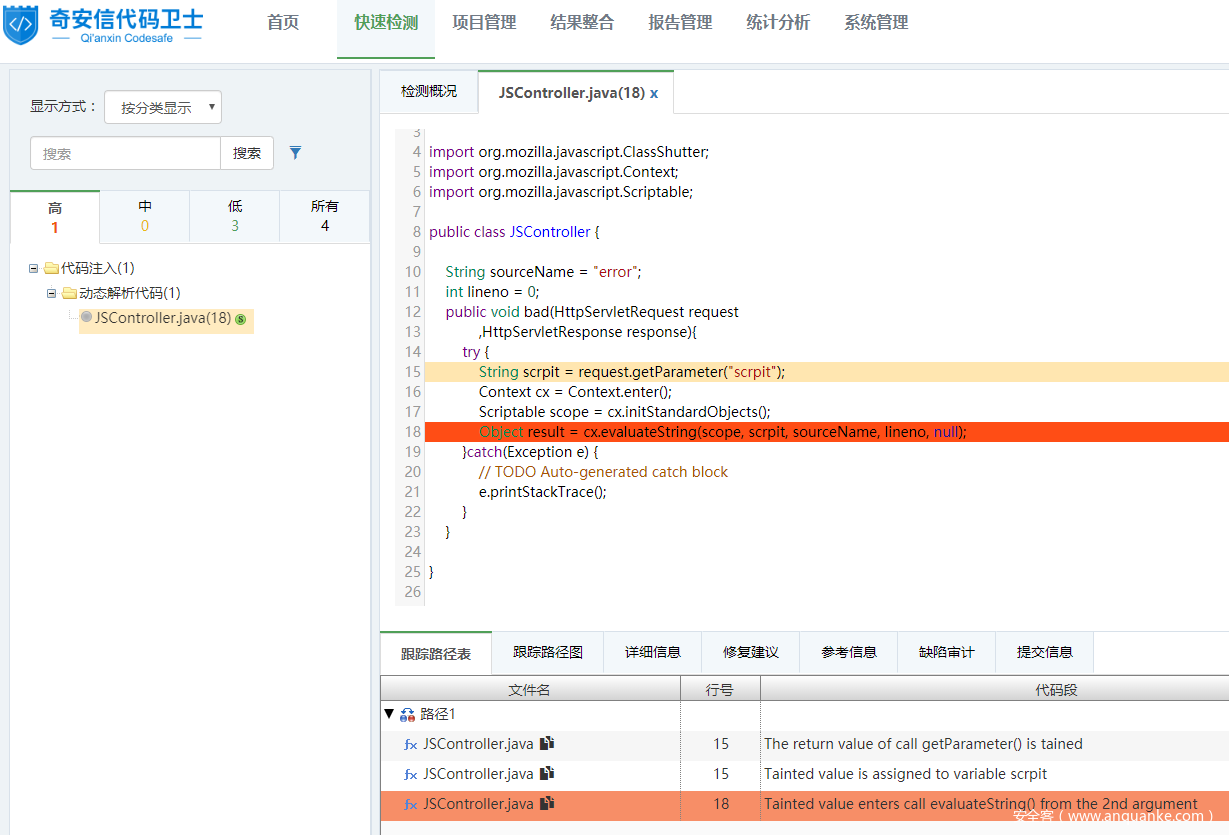This screenshot has width=1229, height=835.
Task: Click the 搜索 button
Action: pos(247,153)
